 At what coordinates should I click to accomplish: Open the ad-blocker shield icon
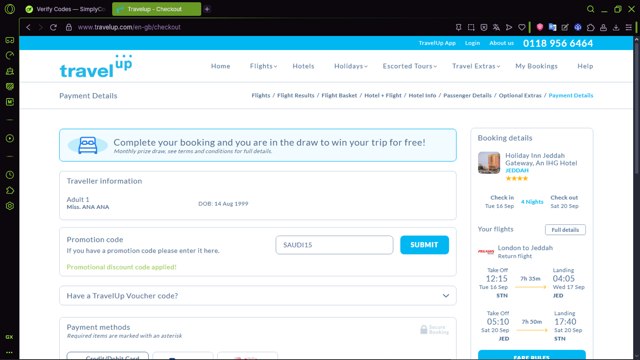pos(484,27)
